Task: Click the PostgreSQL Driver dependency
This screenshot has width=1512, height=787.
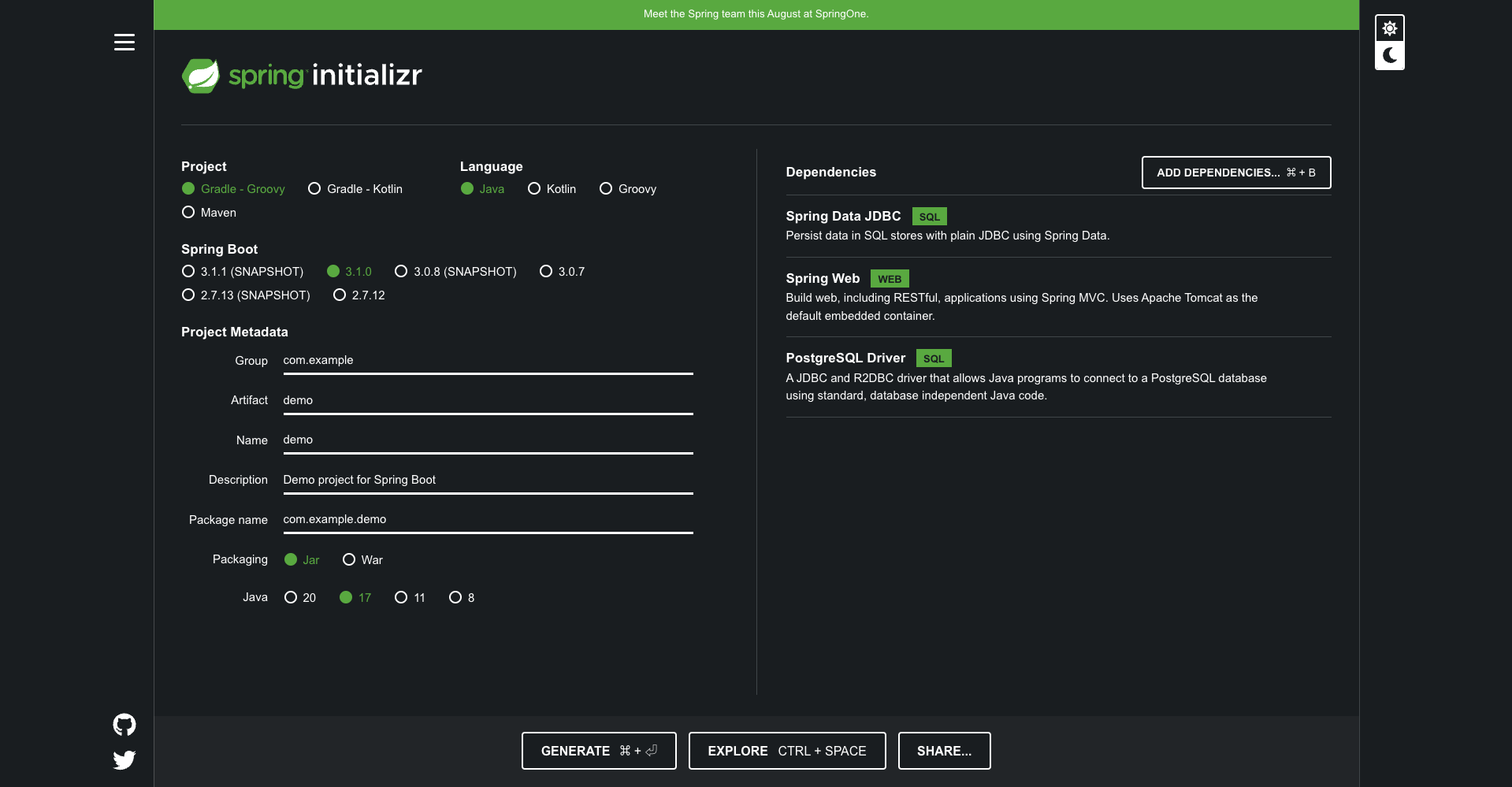Action: click(x=1058, y=377)
